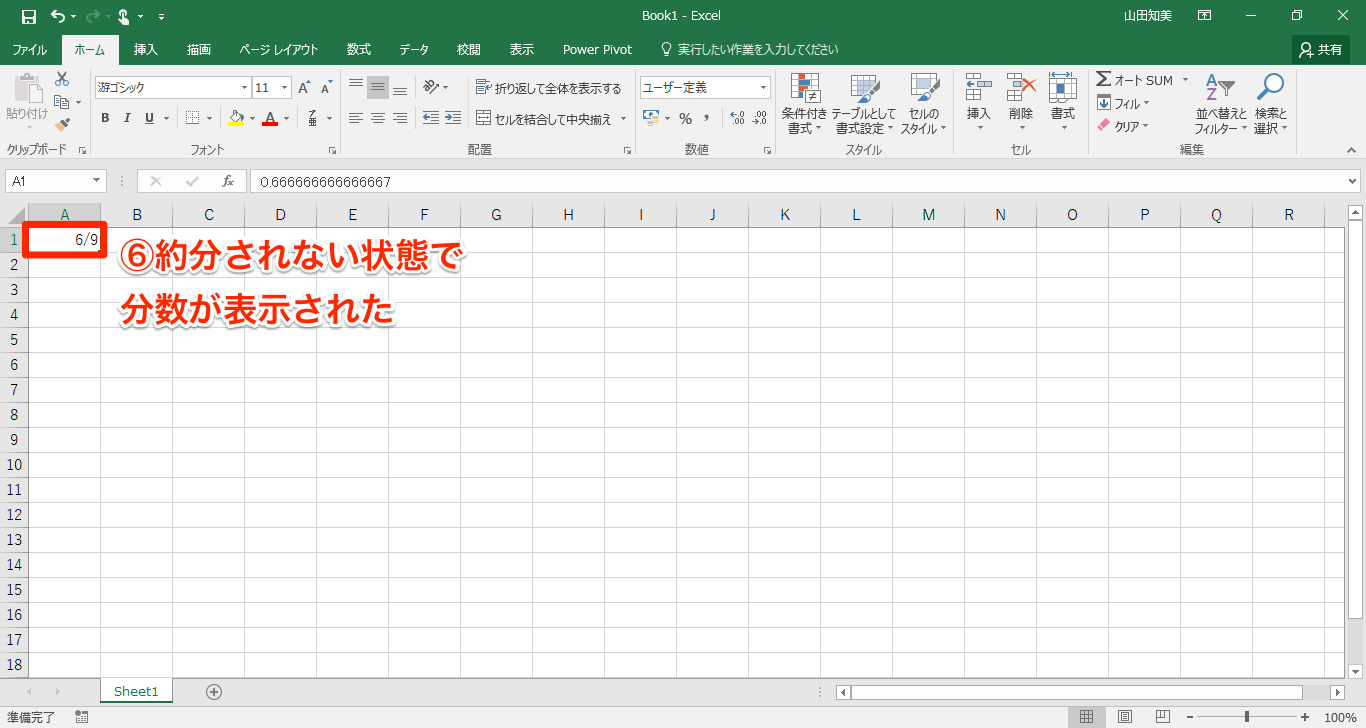
Task: Click the Share (共有) button
Action: [x=1321, y=49]
